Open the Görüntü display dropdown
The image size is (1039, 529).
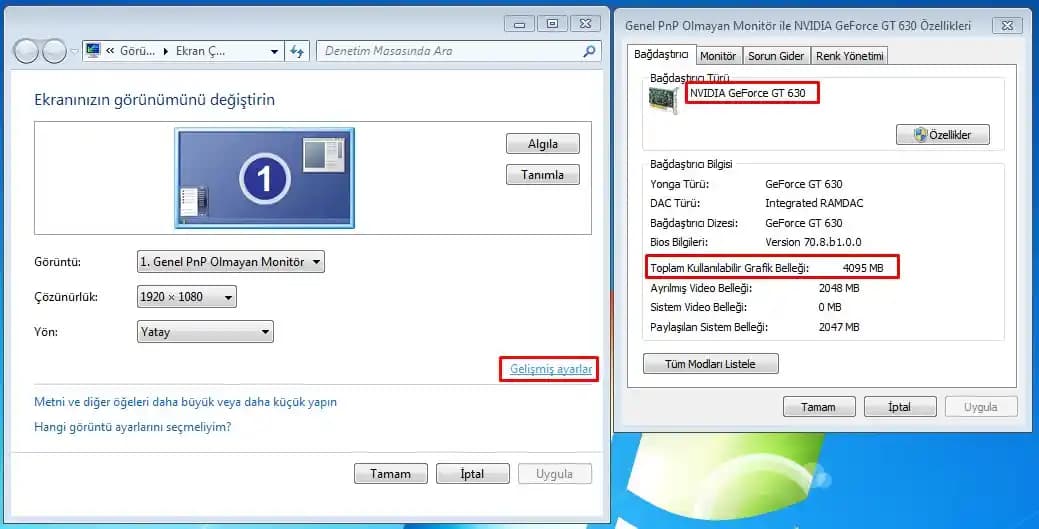tap(230, 262)
